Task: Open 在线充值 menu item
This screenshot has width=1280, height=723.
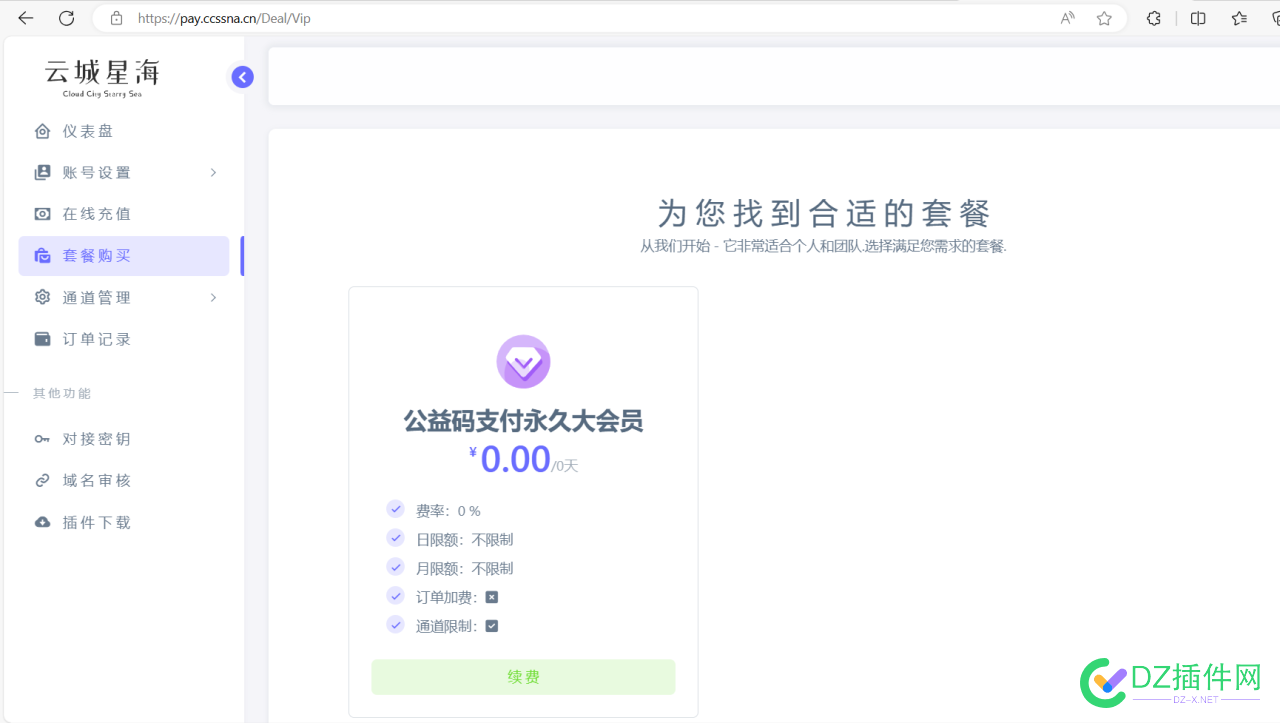Action: coord(124,214)
